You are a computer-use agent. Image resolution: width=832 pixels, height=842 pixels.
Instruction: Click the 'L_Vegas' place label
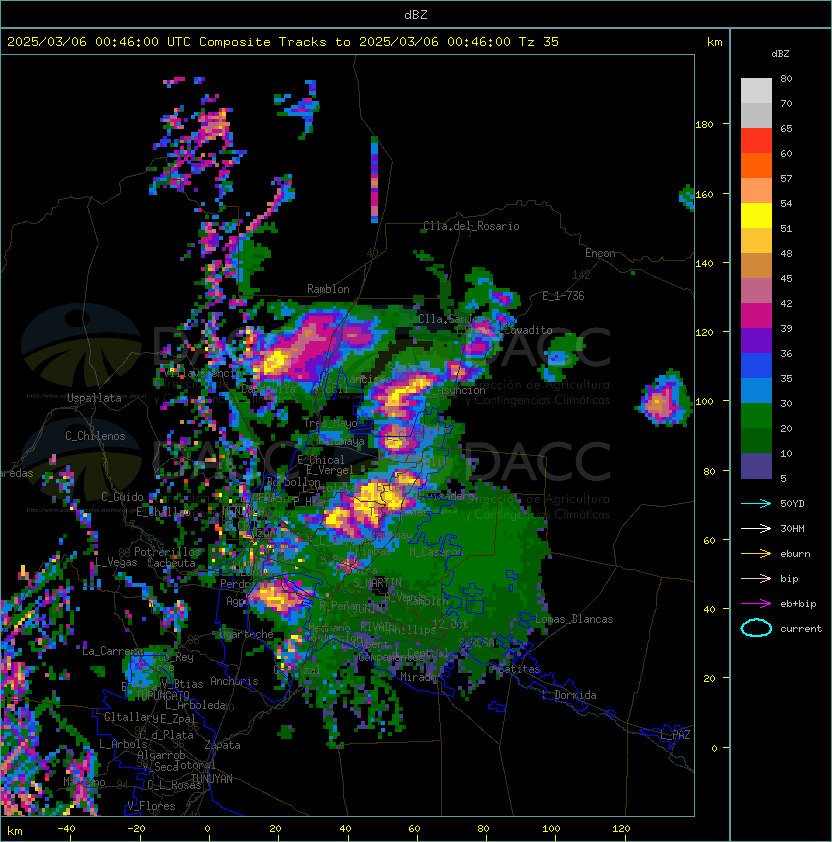(x=116, y=562)
